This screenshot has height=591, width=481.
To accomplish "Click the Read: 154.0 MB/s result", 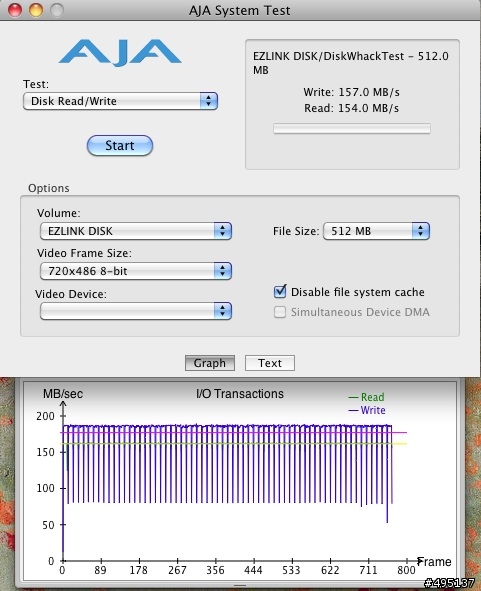I will click(351, 108).
